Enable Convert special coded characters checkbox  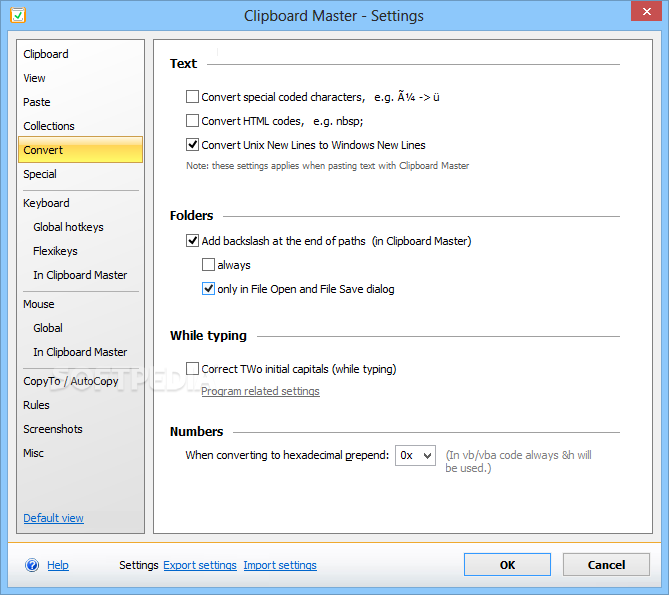pos(192,97)
